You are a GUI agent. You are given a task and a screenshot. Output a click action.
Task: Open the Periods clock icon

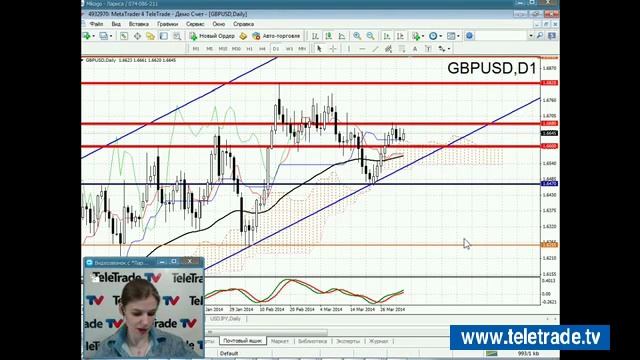coord(433,36)
